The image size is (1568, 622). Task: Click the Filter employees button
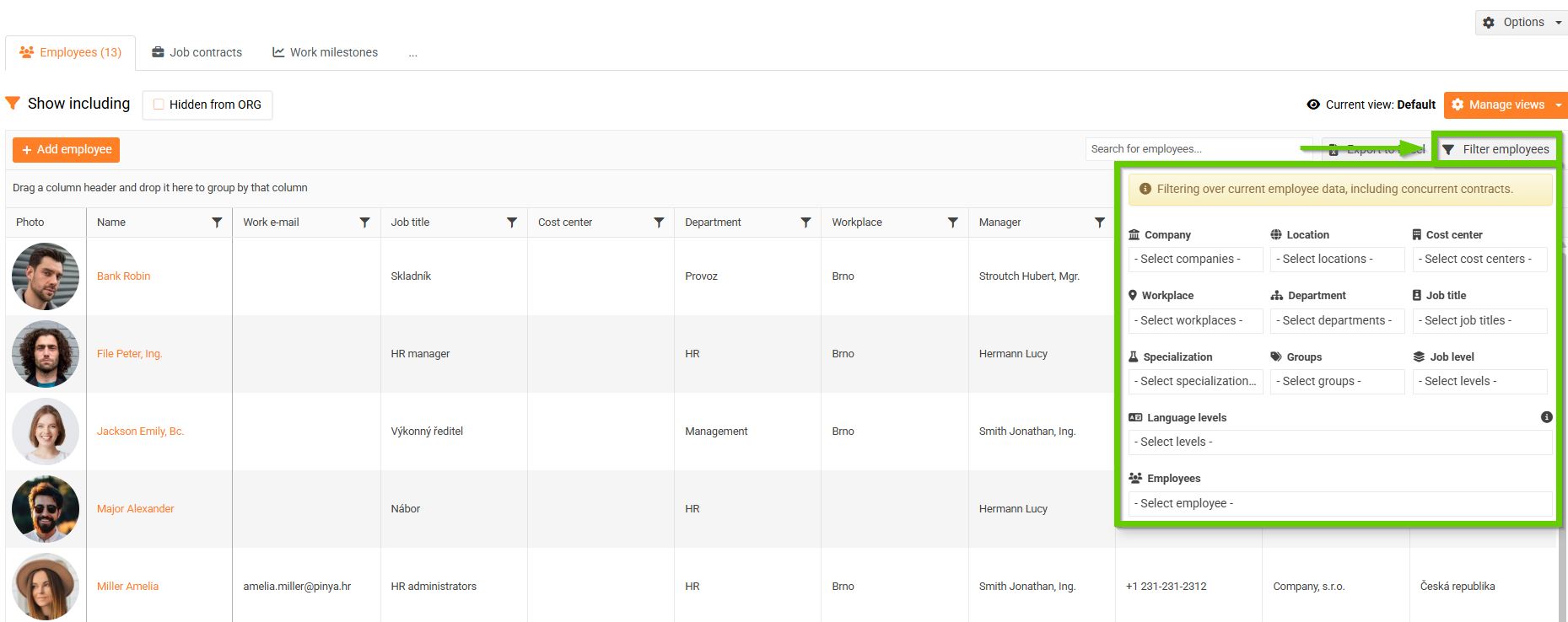click(1495, 149)
